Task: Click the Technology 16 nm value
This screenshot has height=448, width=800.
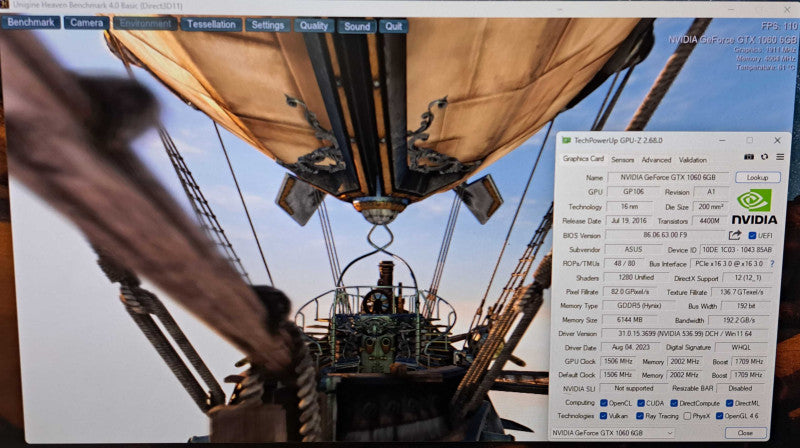Action: point(629,207)
